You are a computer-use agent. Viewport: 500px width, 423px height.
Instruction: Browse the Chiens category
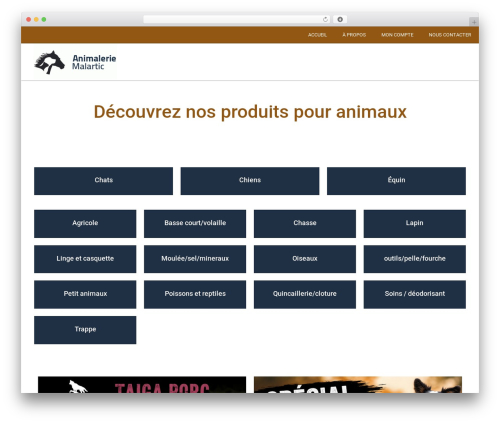pos(250,181)
